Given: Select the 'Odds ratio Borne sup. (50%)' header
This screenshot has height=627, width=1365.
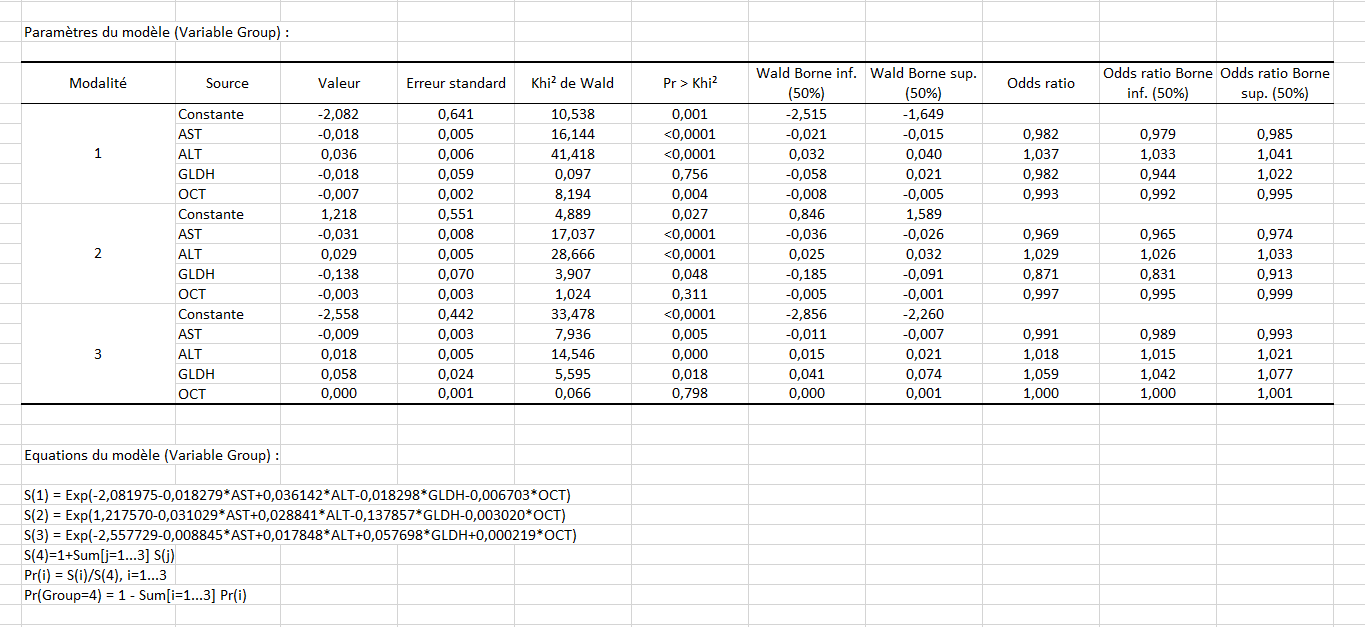Looking at the screenshot, I should pos(1275,83).
